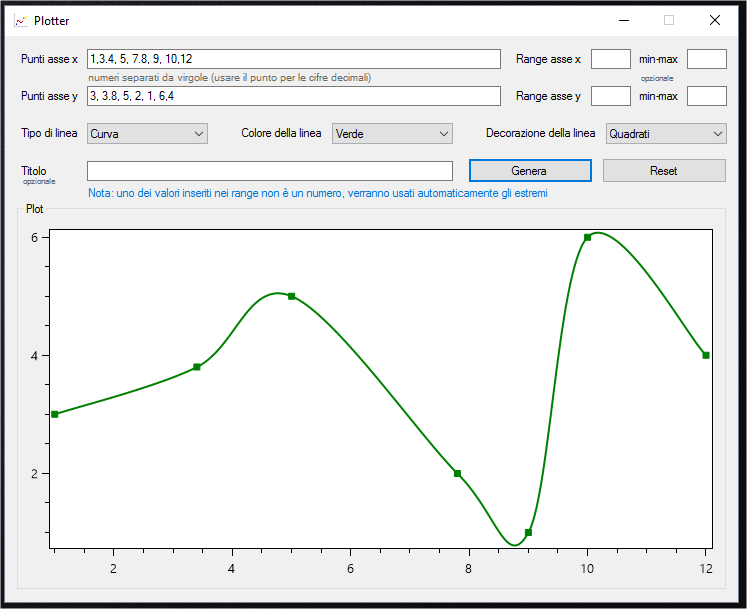Click the Plotter app icon in title bar
747x609 pixels.
pos(20,20)
